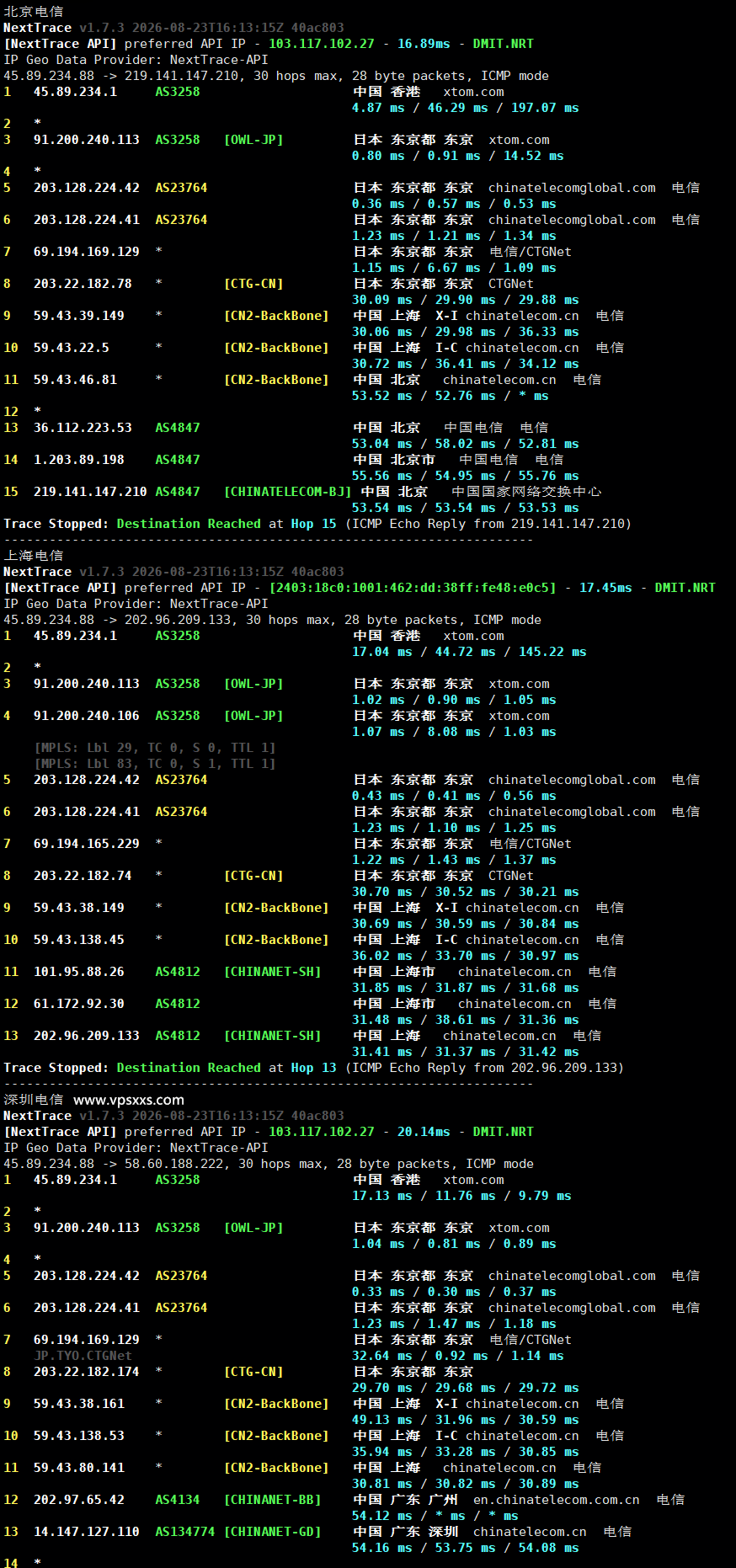Select hop IP 59.43.46.81

[x=75, y=380]
